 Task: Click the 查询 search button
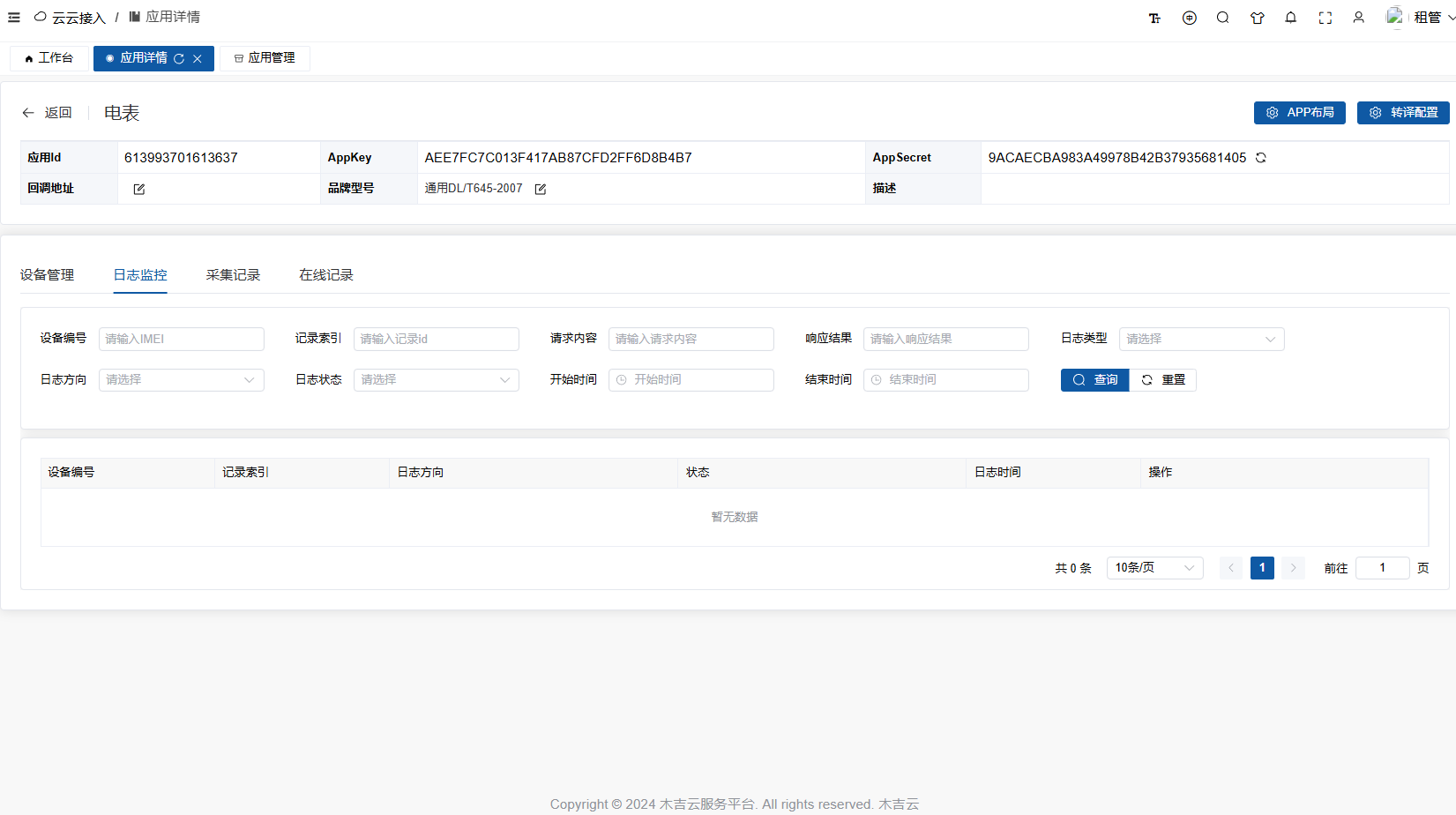coord(1094,380)
